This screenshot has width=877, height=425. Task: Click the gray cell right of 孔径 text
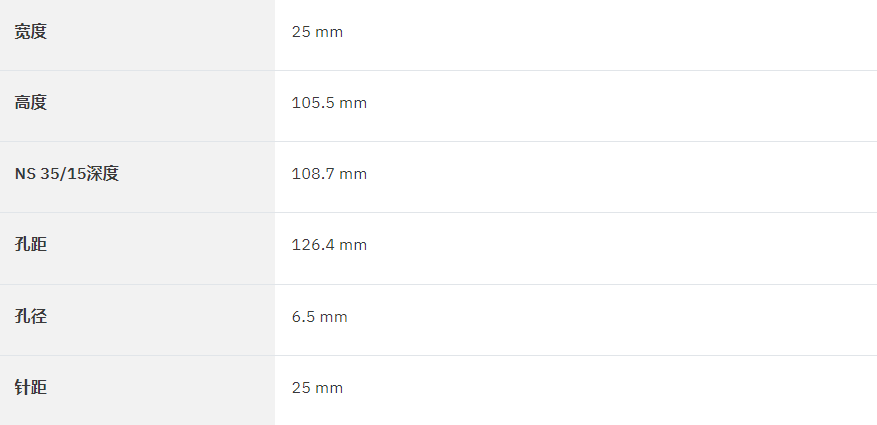pos(161,320)
